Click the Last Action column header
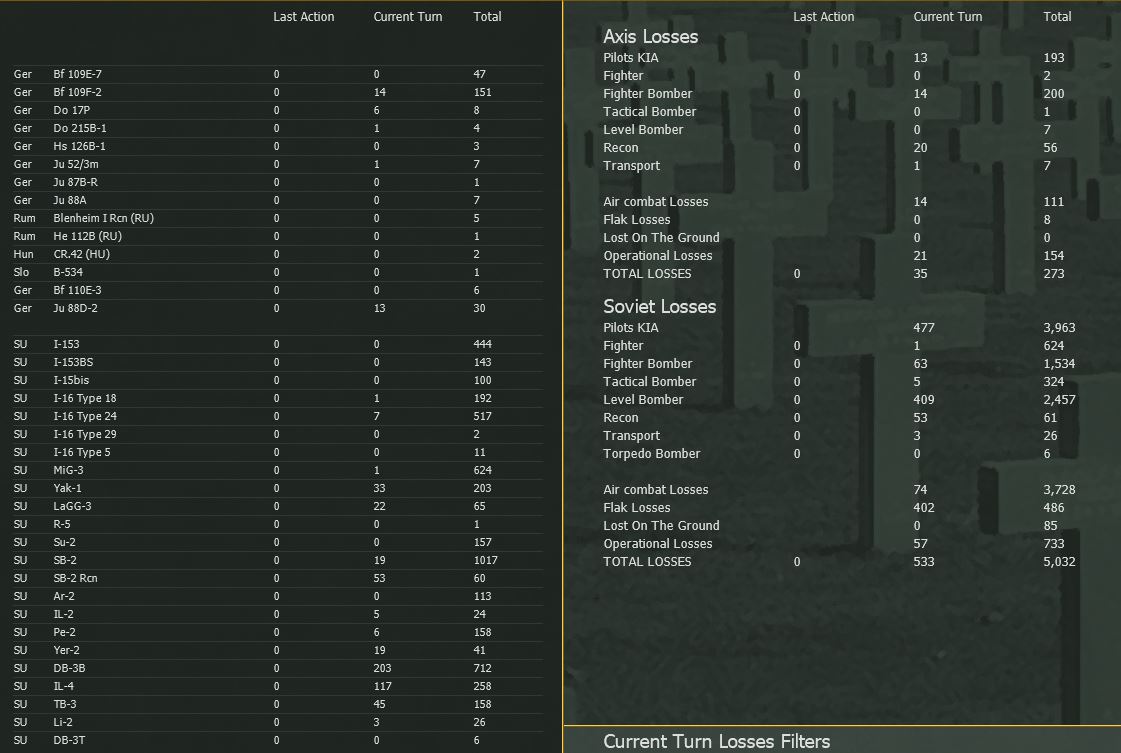 [303, 16]
